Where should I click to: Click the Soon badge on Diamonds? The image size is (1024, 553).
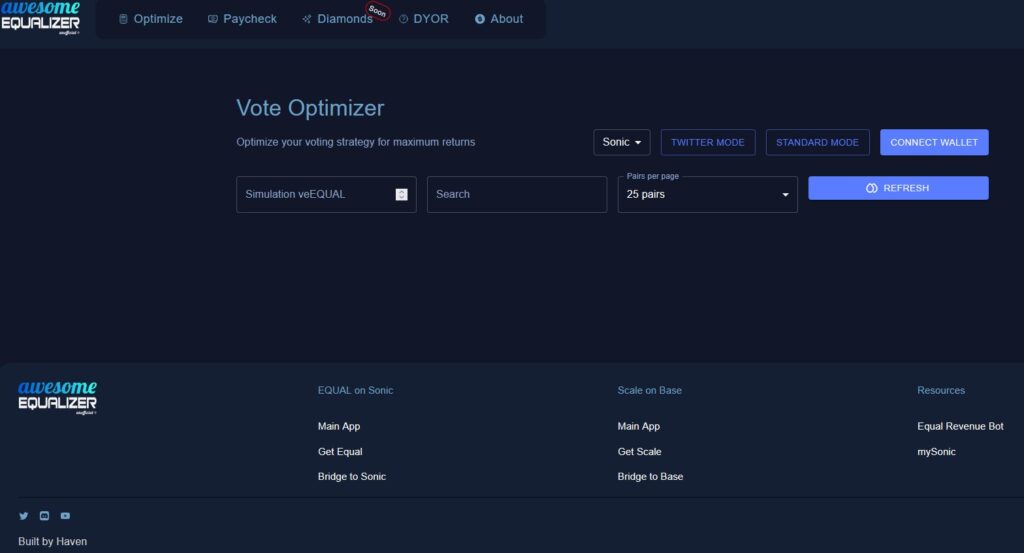[378, 12]
